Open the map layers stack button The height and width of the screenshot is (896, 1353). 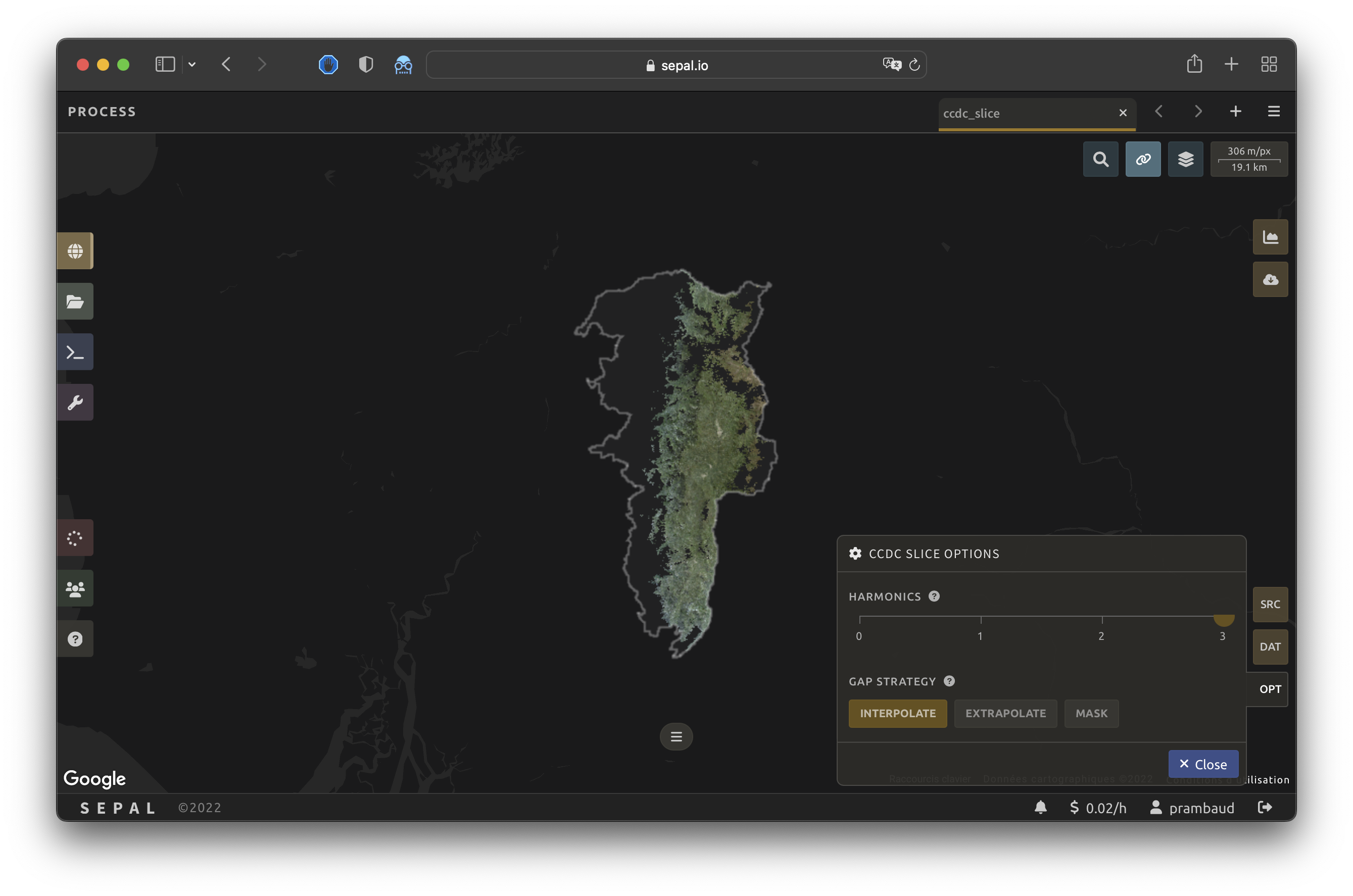click(1186, 159)
